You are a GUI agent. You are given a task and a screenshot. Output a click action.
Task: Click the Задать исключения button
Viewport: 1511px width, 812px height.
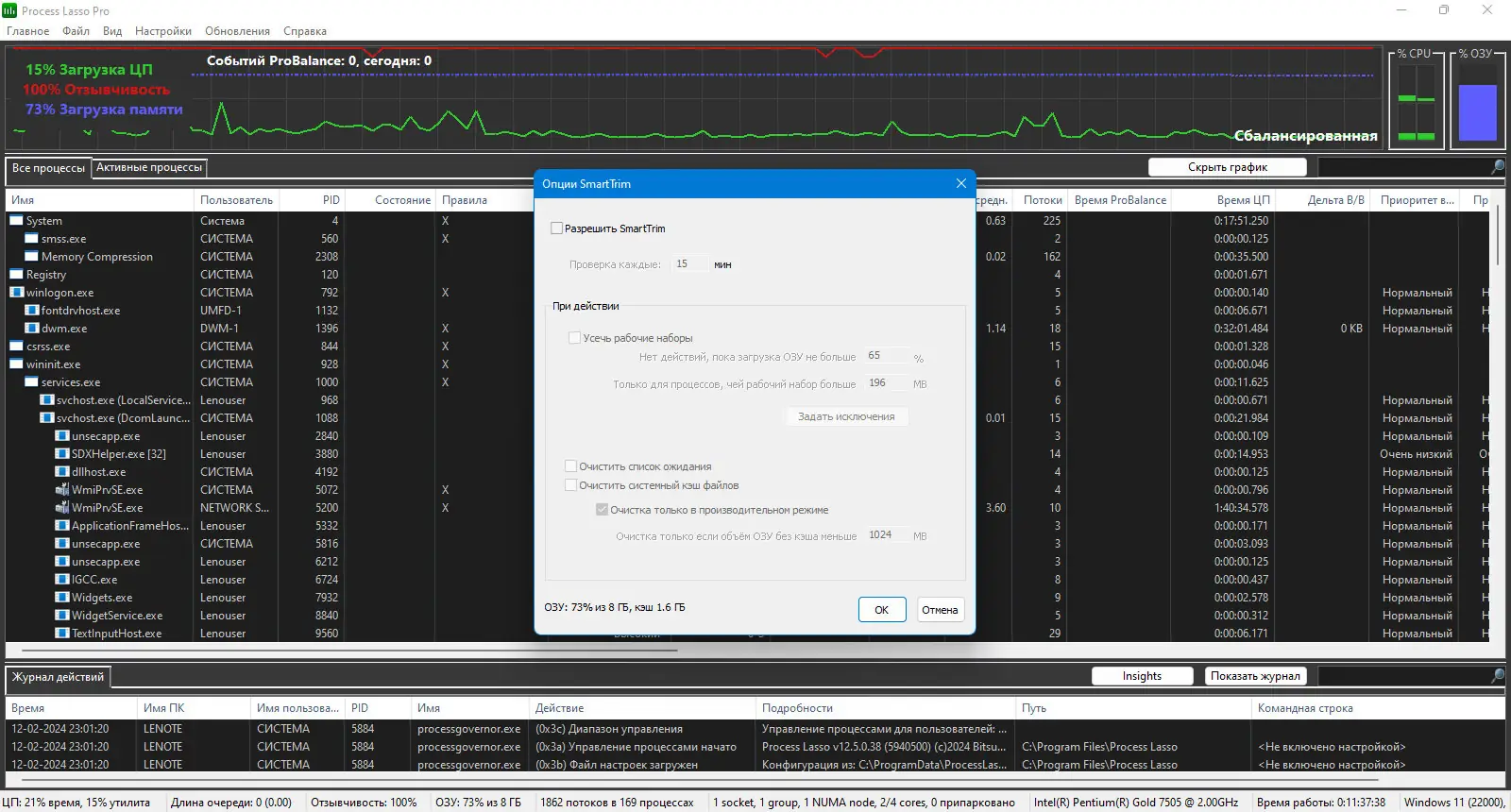pos(846,416)
